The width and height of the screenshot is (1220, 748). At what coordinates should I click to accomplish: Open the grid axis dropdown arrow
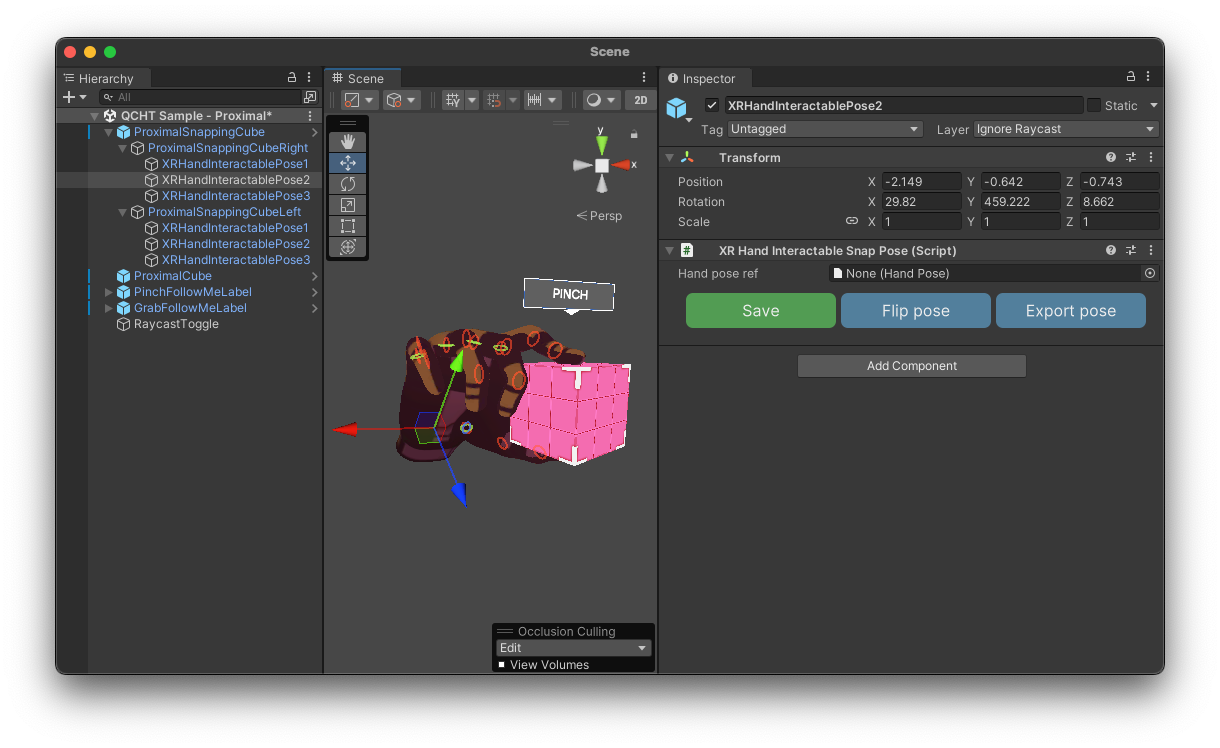click(x=471, y=100)
